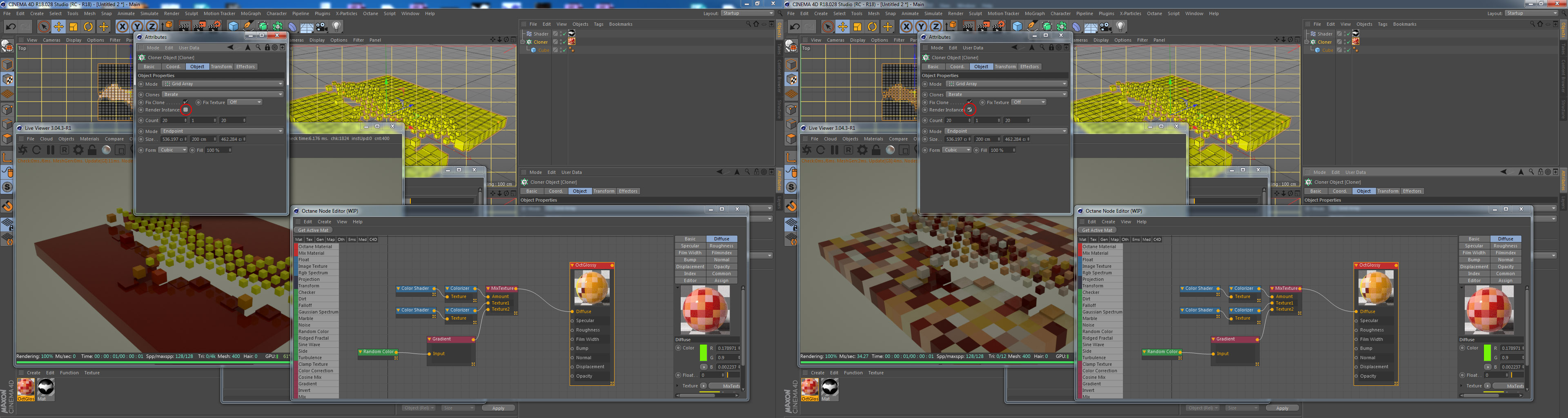Click Count keyframe dot in left floating Attributes window
1568x418 pixels.
pyautogui.click(x=141, y=120)
